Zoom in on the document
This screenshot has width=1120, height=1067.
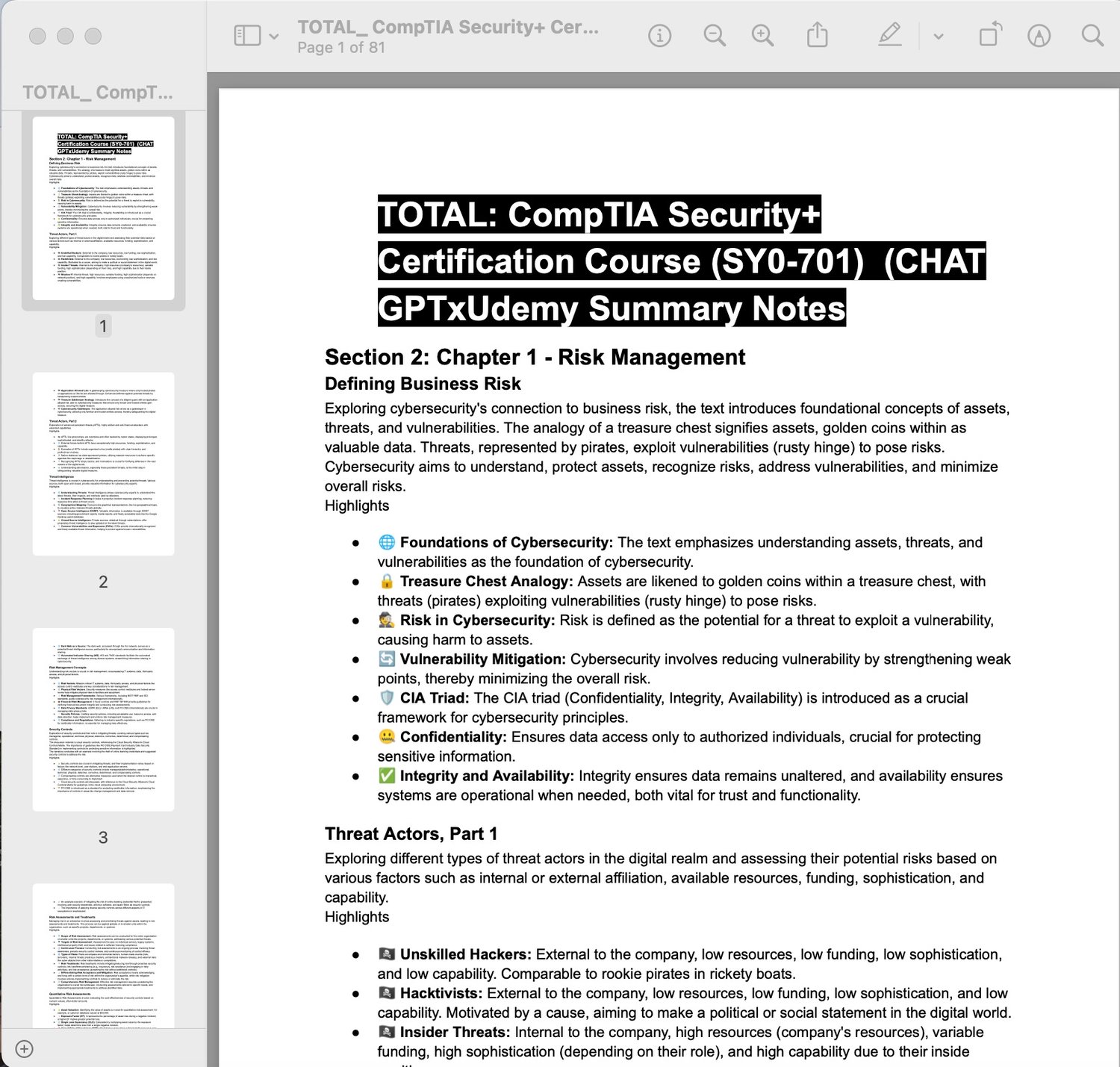point(762,35)
